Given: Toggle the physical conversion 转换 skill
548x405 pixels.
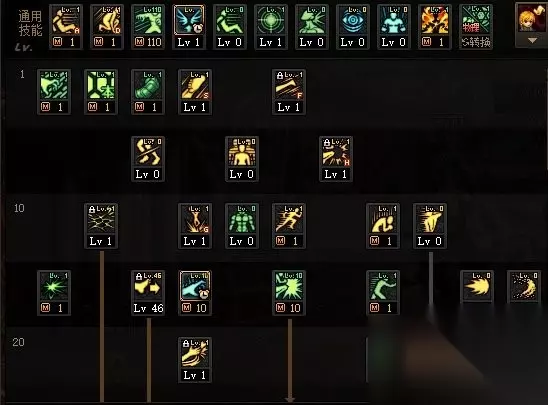Looking at the screenshot, I should pos(476,27).
